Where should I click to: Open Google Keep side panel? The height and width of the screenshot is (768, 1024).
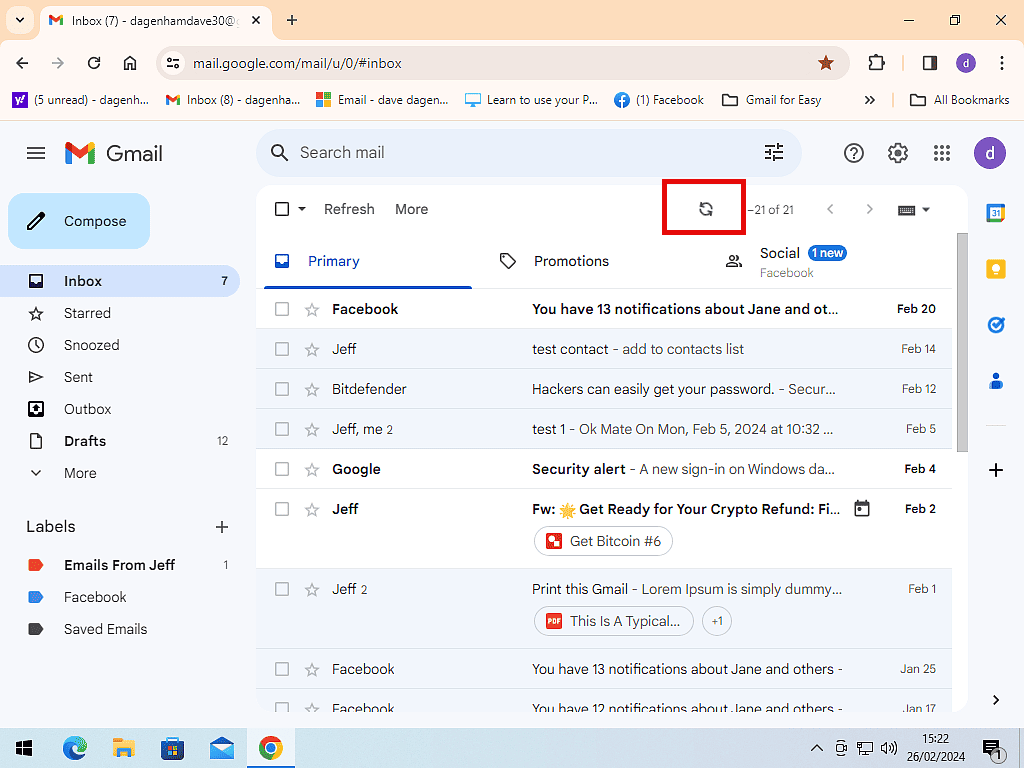coord(995,269)
